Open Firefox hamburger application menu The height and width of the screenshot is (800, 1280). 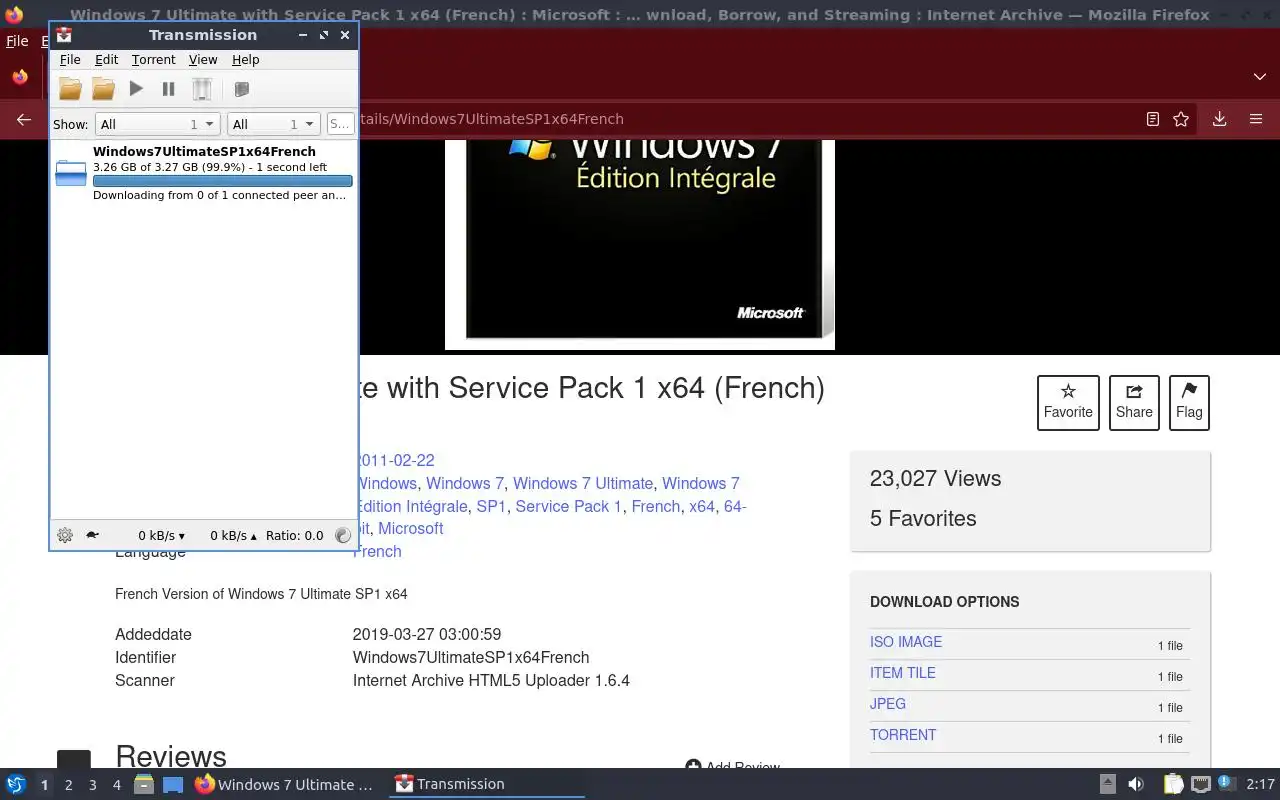(x=1256, y=119)
